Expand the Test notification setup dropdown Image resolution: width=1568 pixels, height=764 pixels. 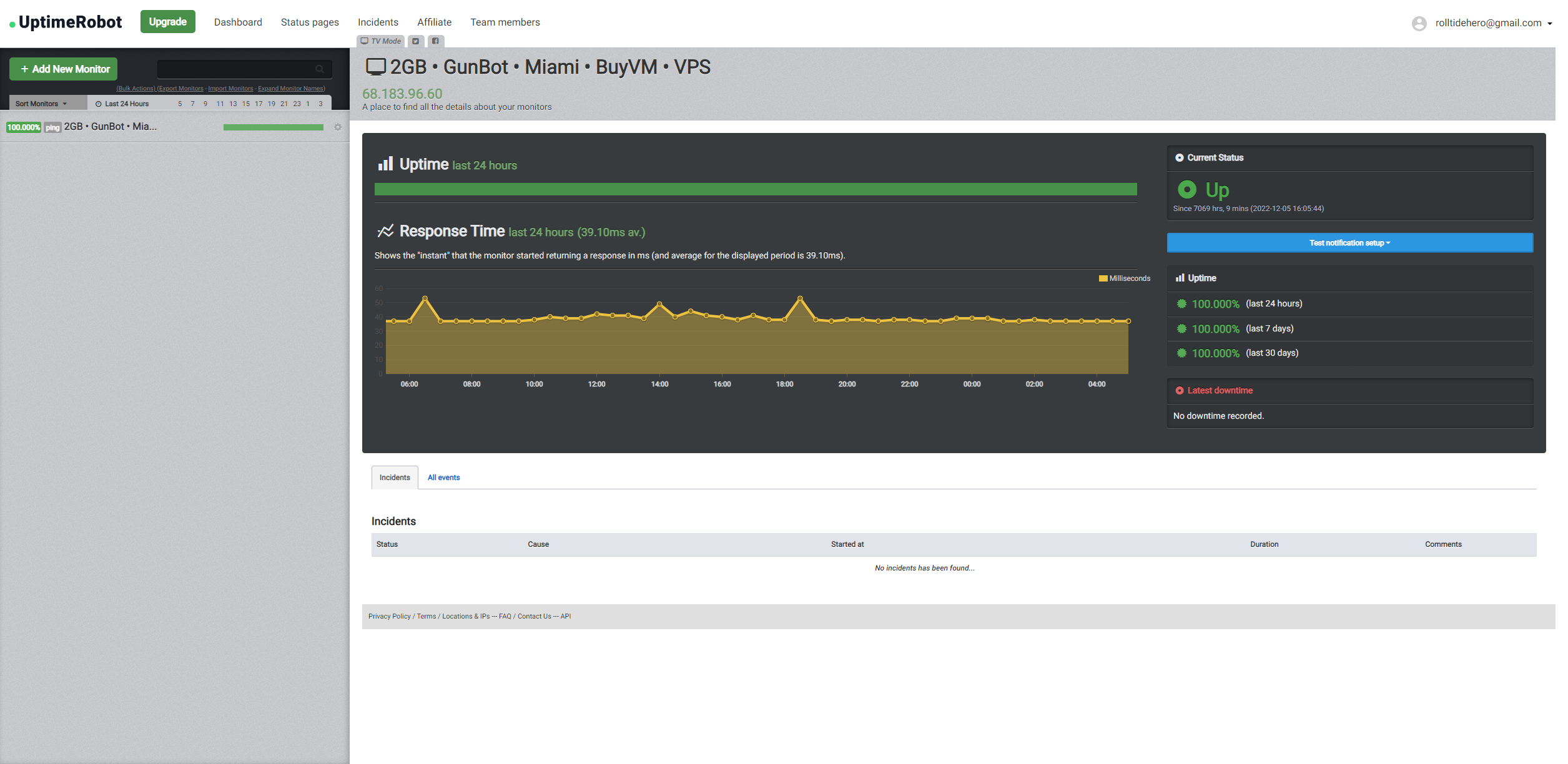point(1349,243)
